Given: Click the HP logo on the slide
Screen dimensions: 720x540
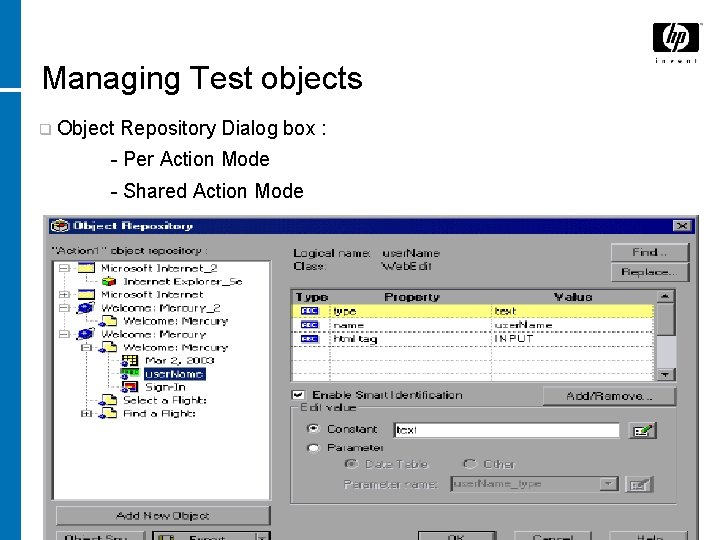Looking at the screenshot, I should point(675,38).
